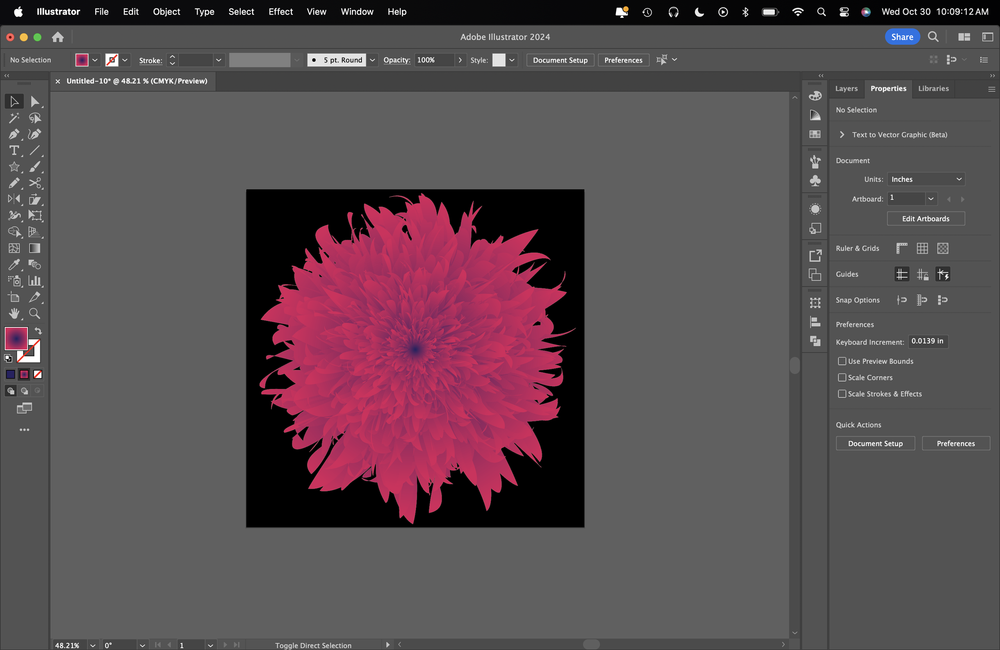Screen dimensions: 1000x650
Task: Enable Scale Strokes & Effects
Action: click(842, 394)
